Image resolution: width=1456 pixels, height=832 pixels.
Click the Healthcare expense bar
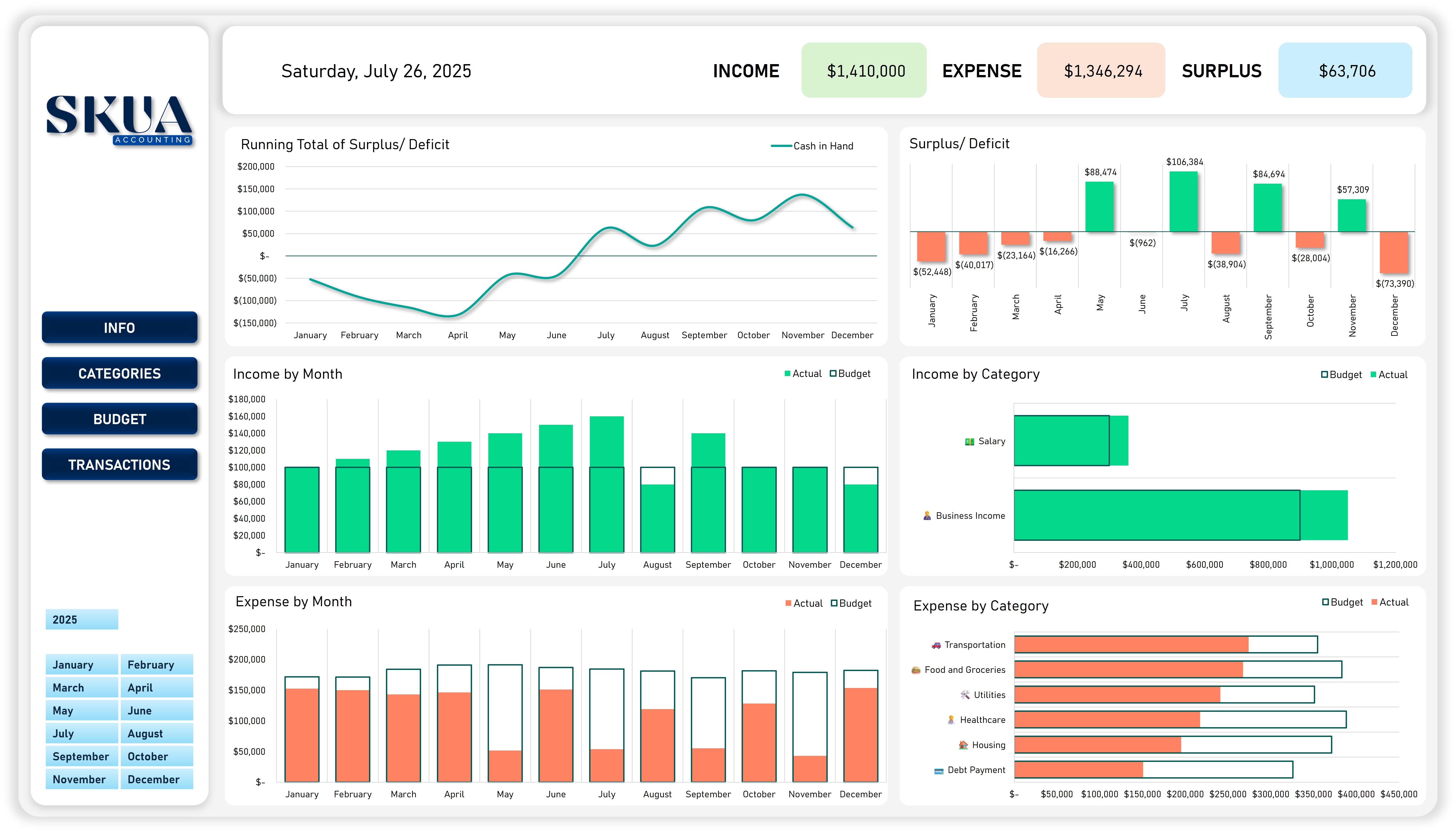(x=1107, y=719)
